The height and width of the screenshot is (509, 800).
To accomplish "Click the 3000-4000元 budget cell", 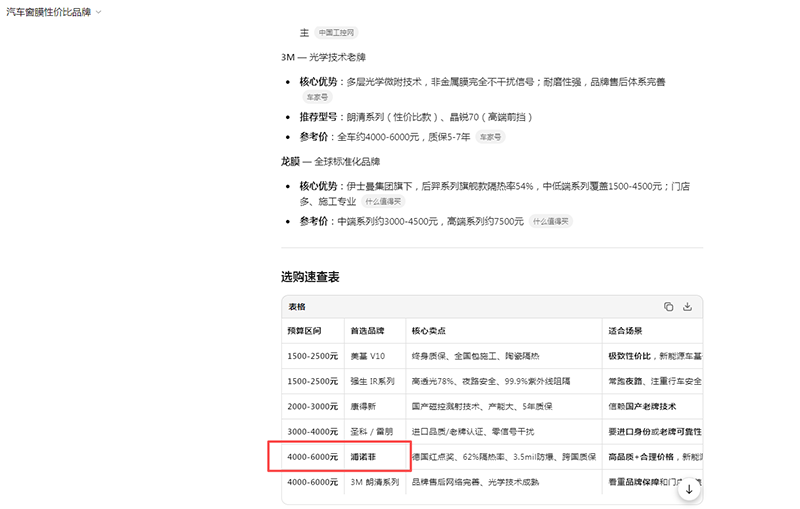I will tap(313, 431).
